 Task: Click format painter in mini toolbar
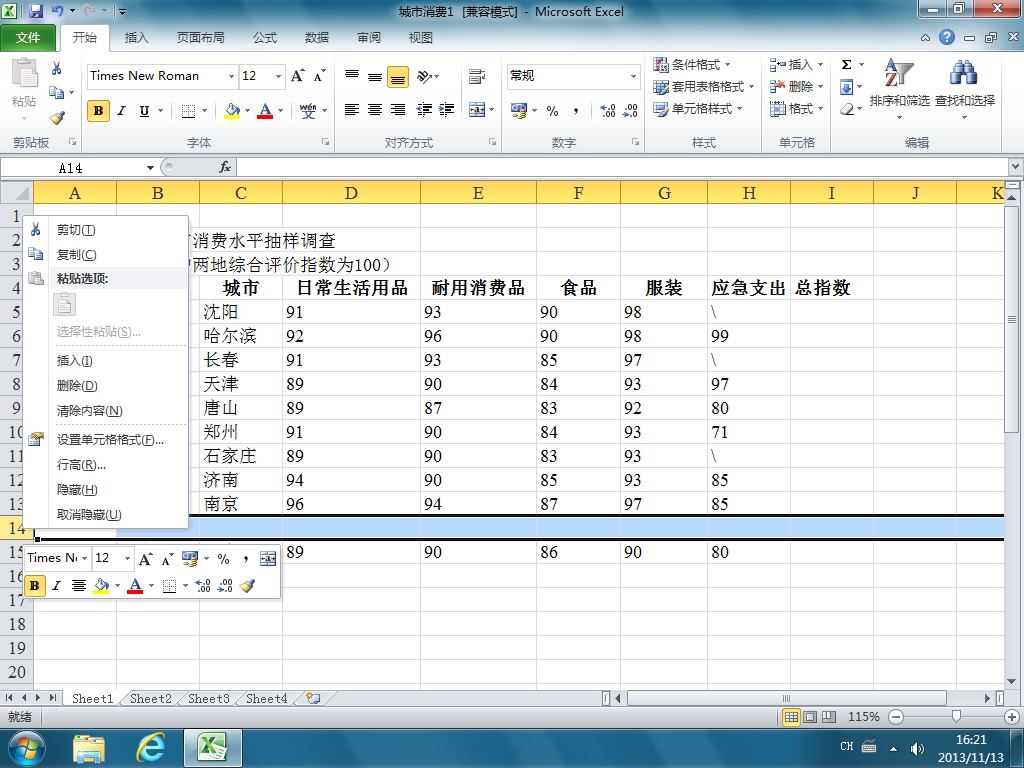[x=247, y=586]
